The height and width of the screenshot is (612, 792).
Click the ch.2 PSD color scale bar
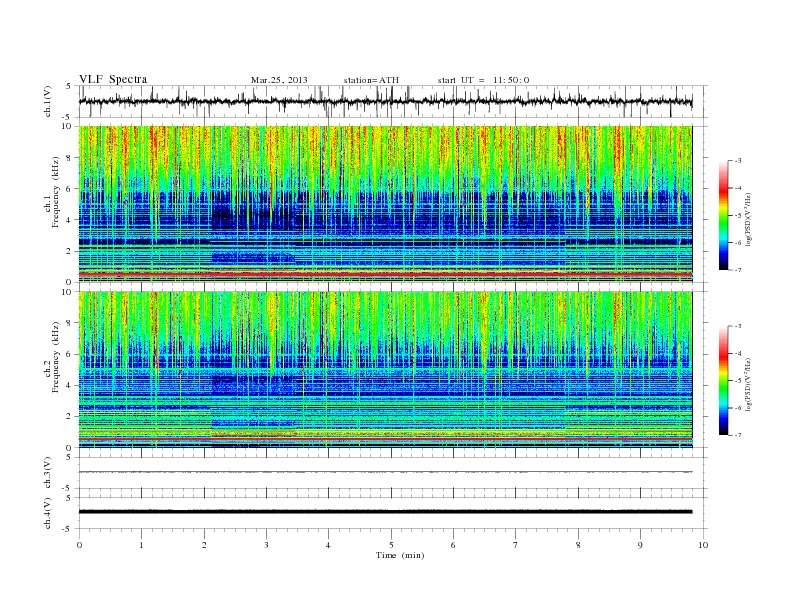[x=723, y=380]
